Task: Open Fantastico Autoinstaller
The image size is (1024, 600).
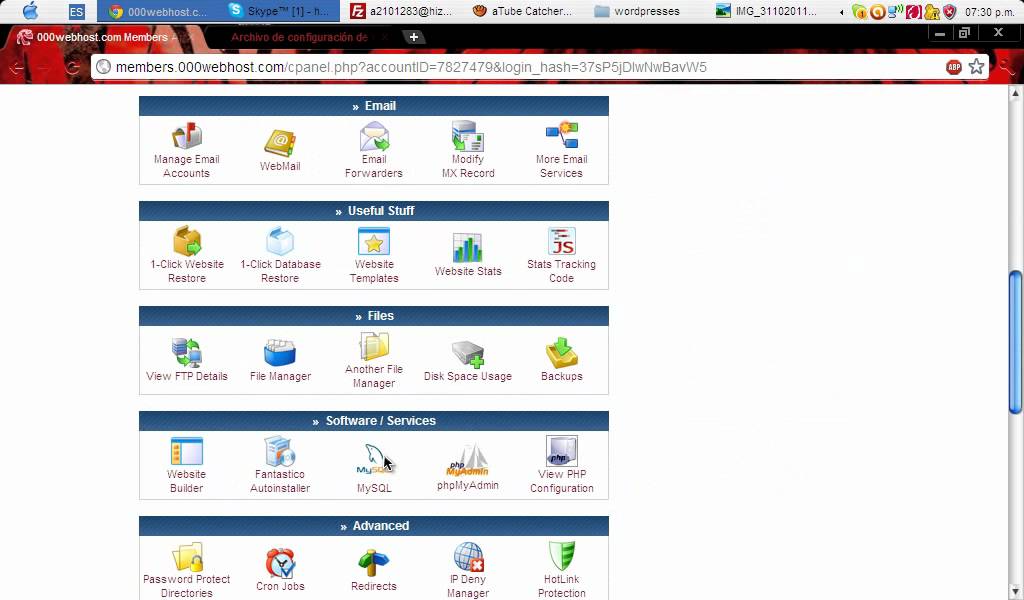Action: pos(280,466)
